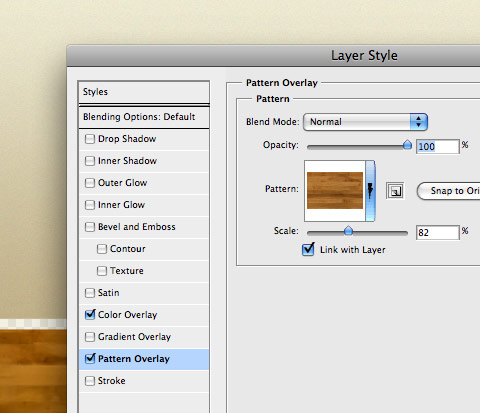Enable the Bevel and Emboss checkbox

click(90, 227)
